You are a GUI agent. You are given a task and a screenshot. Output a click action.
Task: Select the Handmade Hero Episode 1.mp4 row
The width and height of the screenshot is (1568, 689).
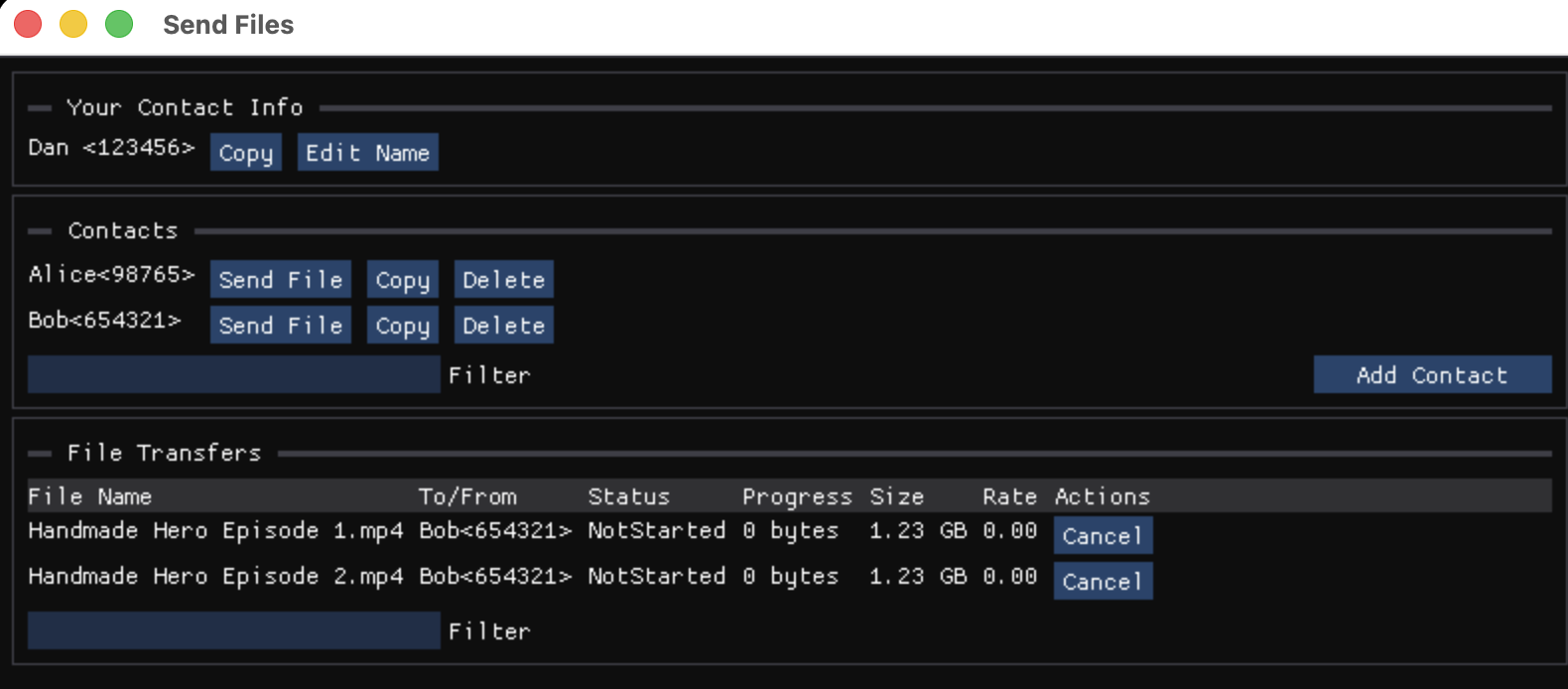(x=215, y=531)
